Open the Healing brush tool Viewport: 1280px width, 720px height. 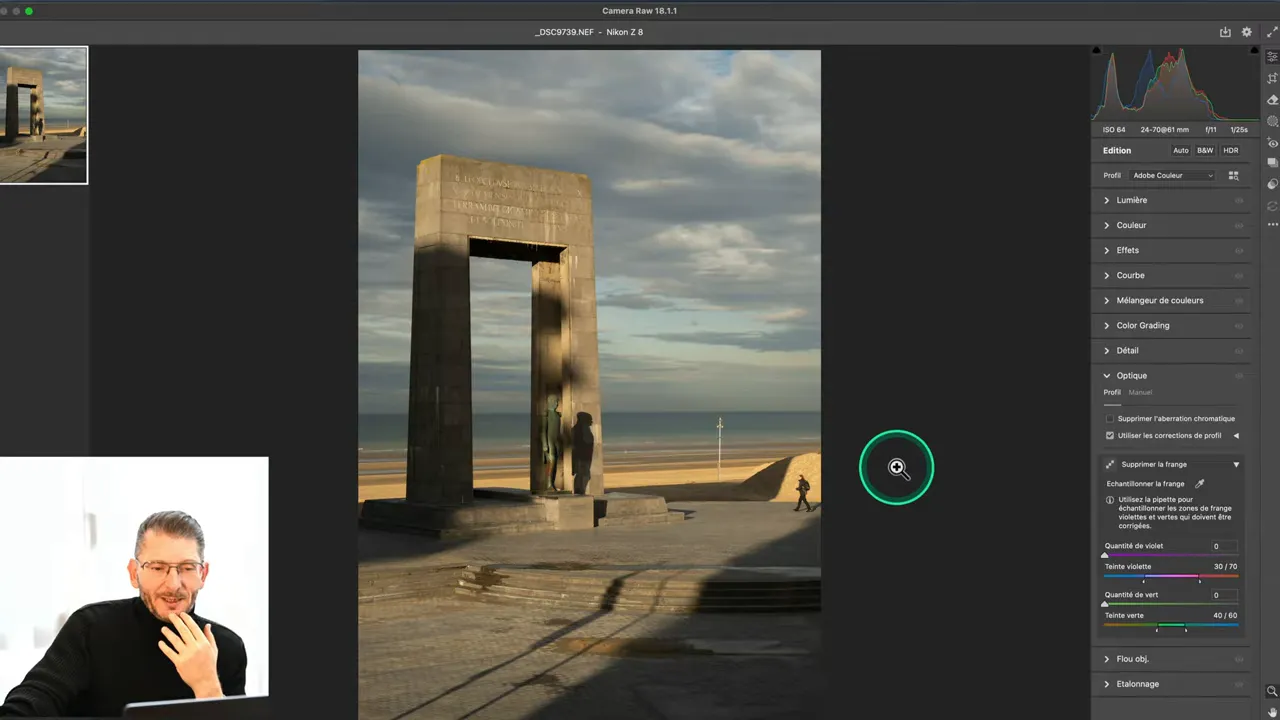coord(1272,100)
